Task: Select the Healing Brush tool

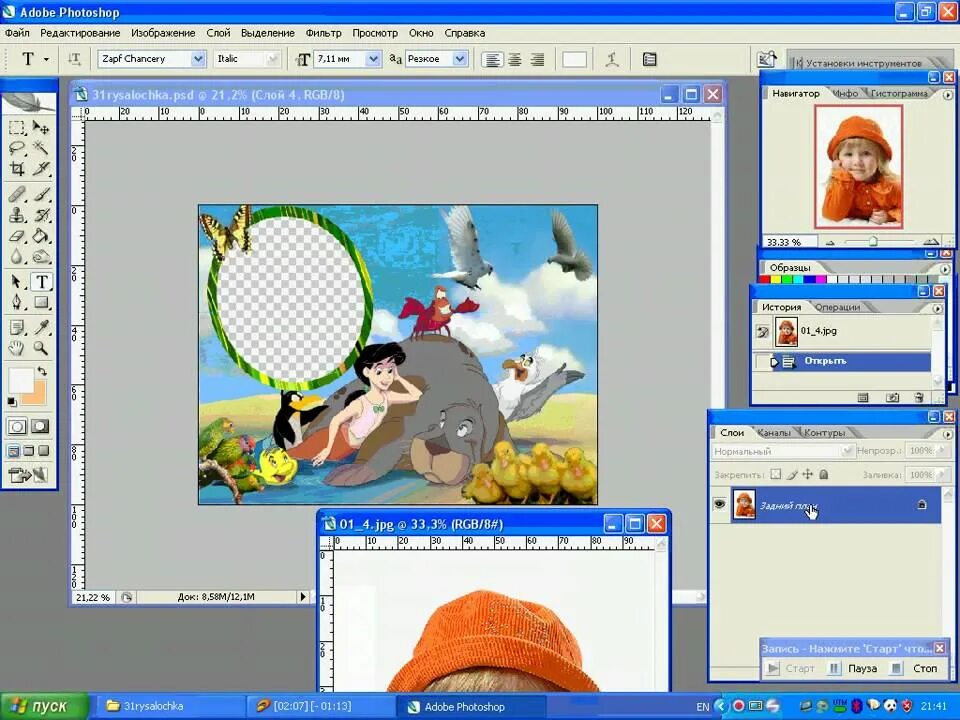Action: tap(17, 195)
